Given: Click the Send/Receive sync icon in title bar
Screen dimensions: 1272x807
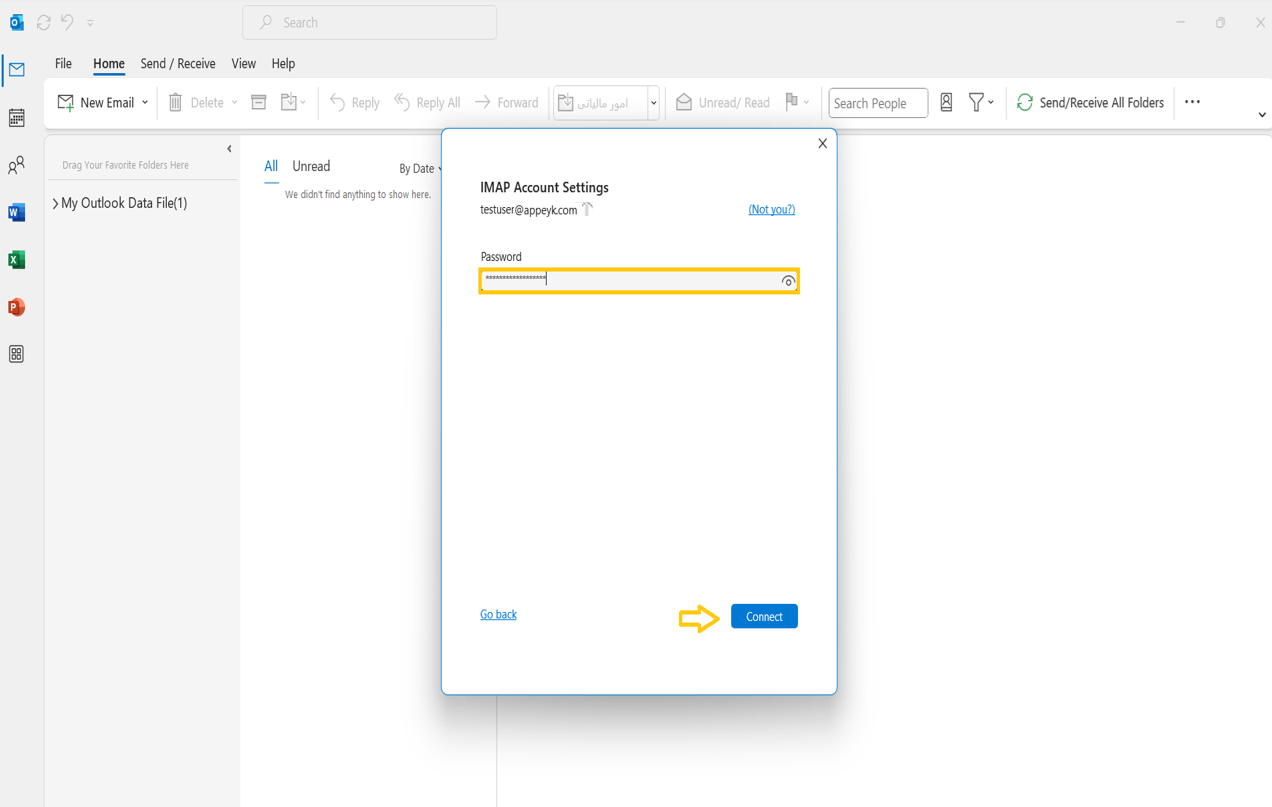Looking at the screenshot, I should [x=44, y=22].
